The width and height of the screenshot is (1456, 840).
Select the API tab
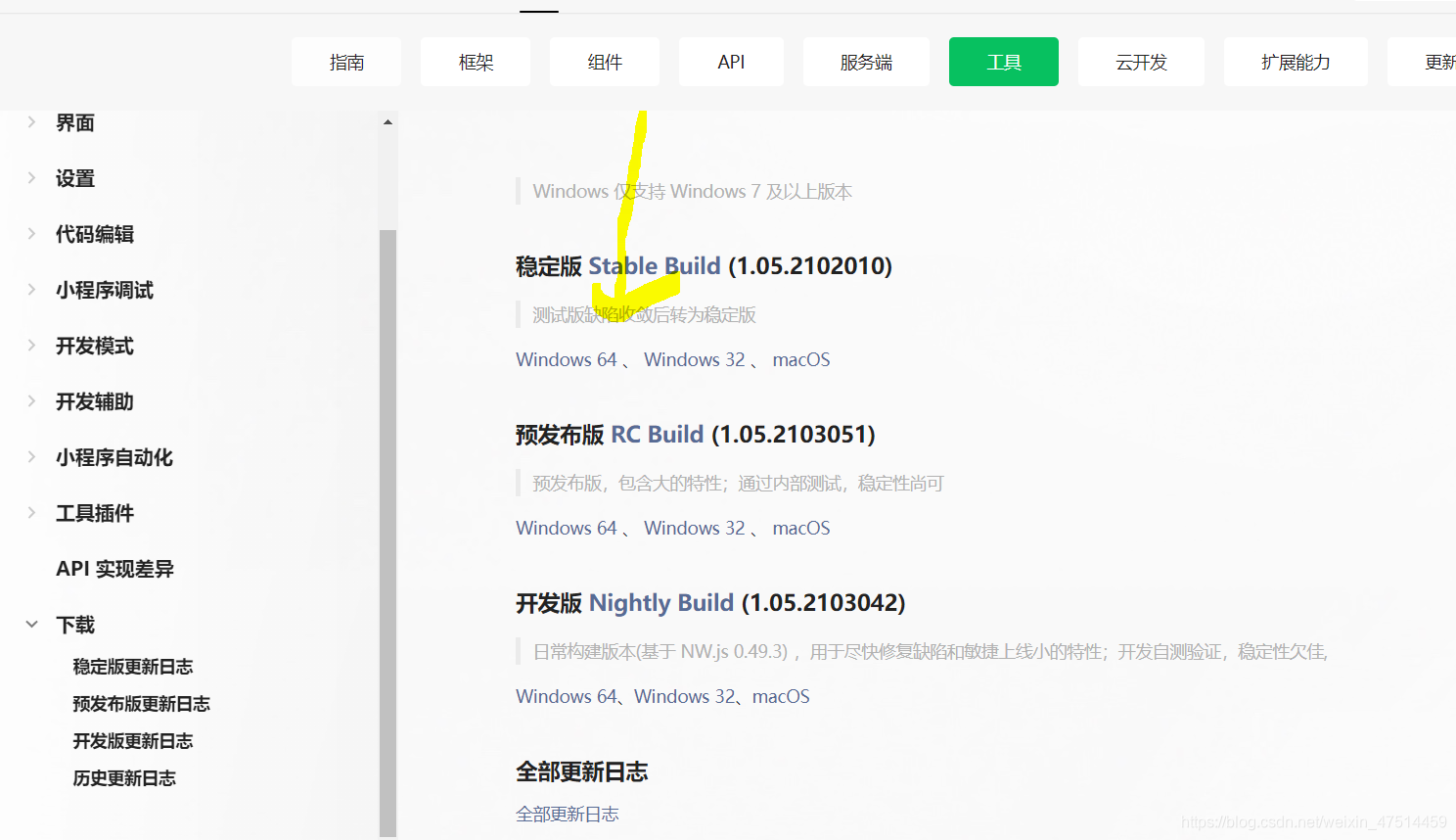tap(731, 62)
